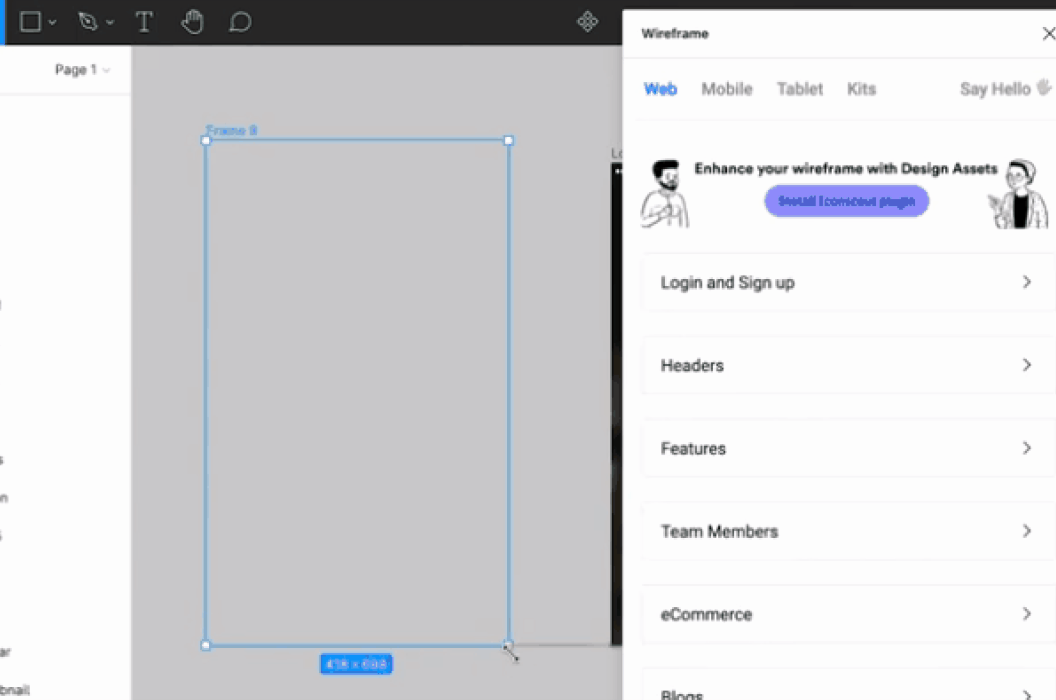
Task: Click the top-right handle of Frame 9
Action: pyautogui.click(x=508, y=140)
